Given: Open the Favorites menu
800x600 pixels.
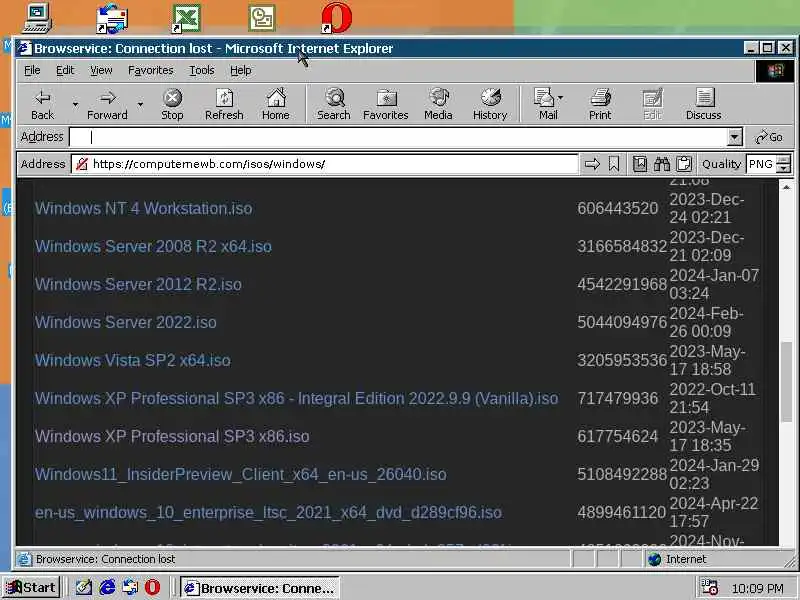Looking at the screenshot, I should pos(151,70).
